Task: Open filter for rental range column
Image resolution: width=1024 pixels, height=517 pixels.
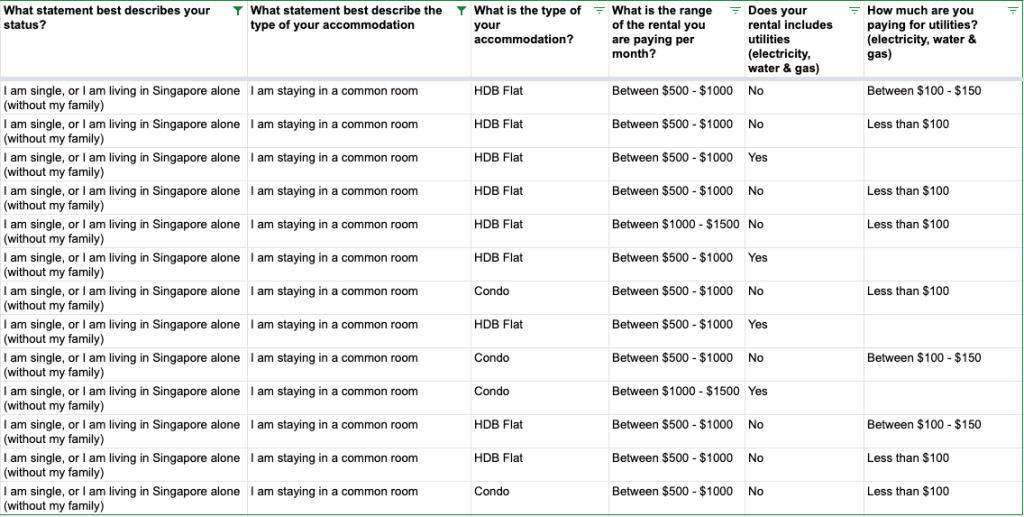Action: coord(735,11)
